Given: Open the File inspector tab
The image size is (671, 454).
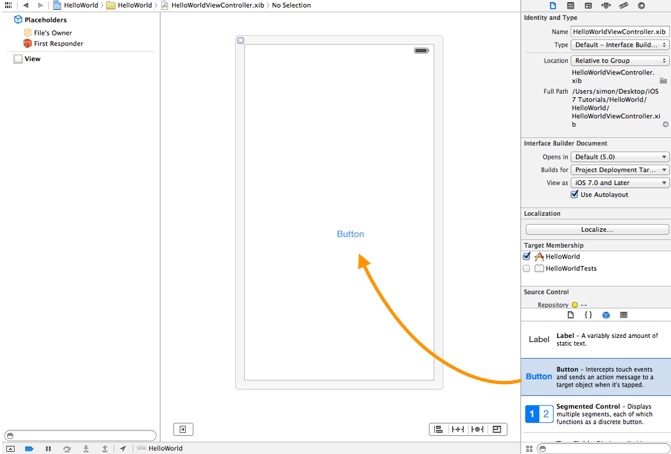Looking at the screenshot, I should (553, 6).
